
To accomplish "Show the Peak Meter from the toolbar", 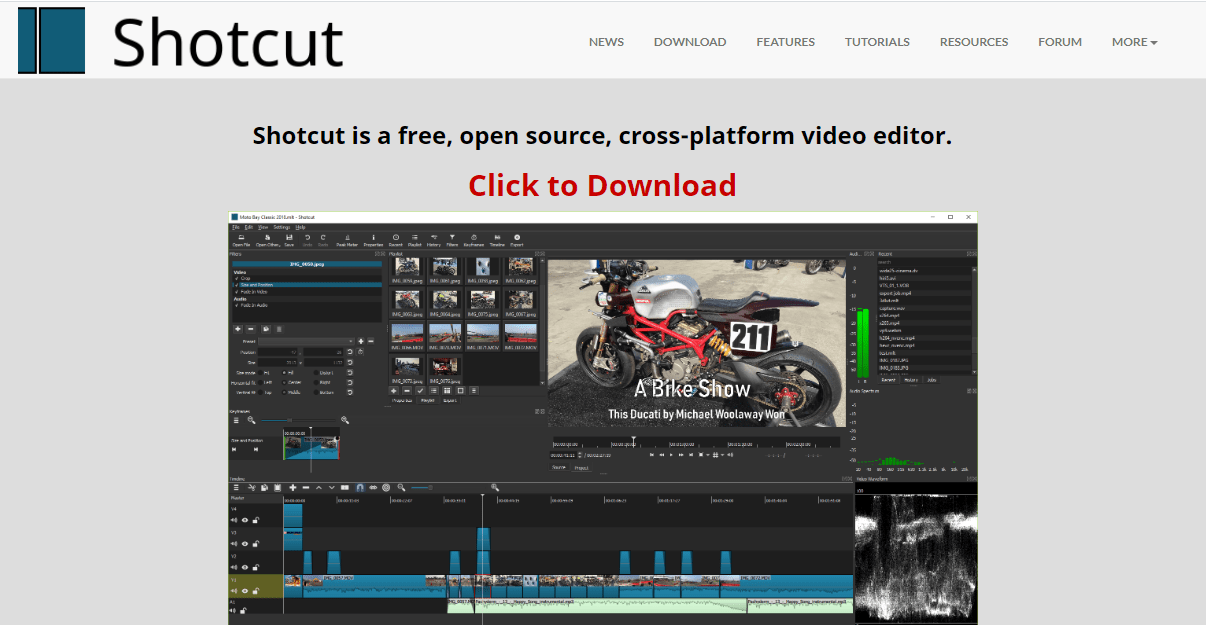I will (347, 240).
